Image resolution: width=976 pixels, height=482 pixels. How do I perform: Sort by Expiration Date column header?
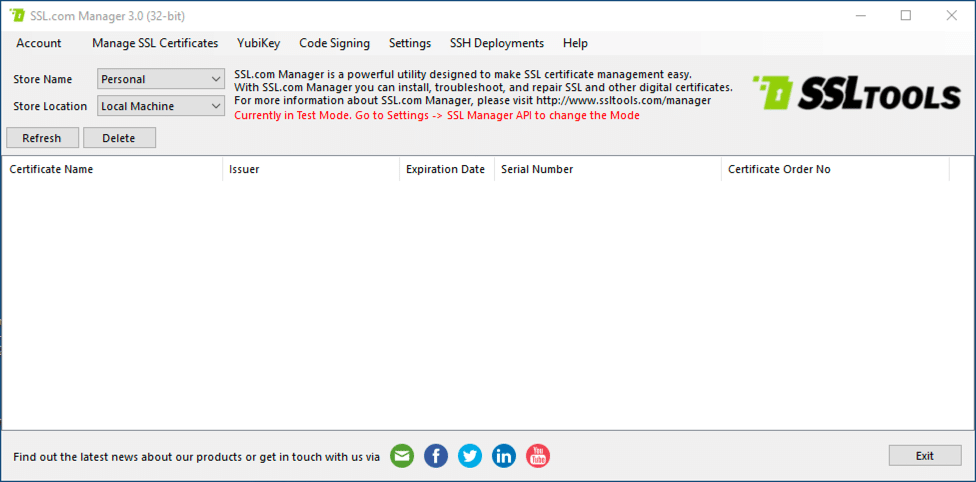[446, 170]
